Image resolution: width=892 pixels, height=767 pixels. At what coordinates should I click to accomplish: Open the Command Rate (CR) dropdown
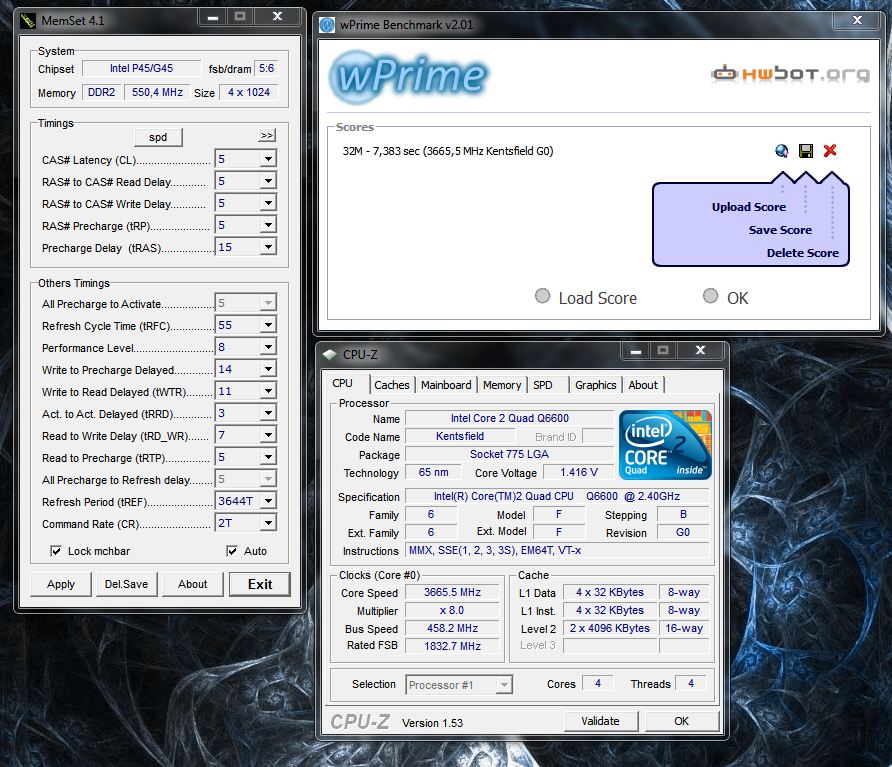pos(267,523)
